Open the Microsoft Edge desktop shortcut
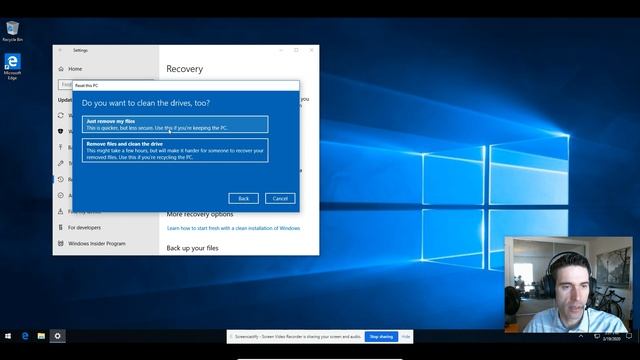The height and width of the screenshot is (360, 640). (12, 67)
